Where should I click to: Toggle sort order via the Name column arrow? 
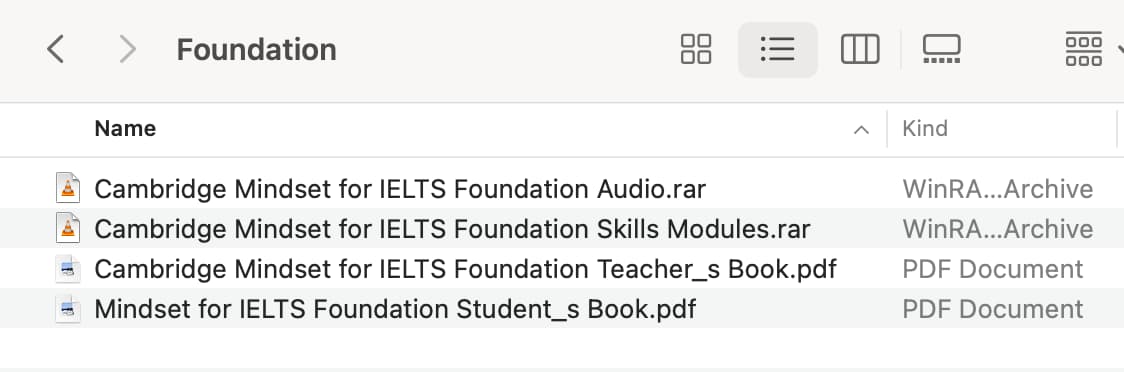(861, 130)
